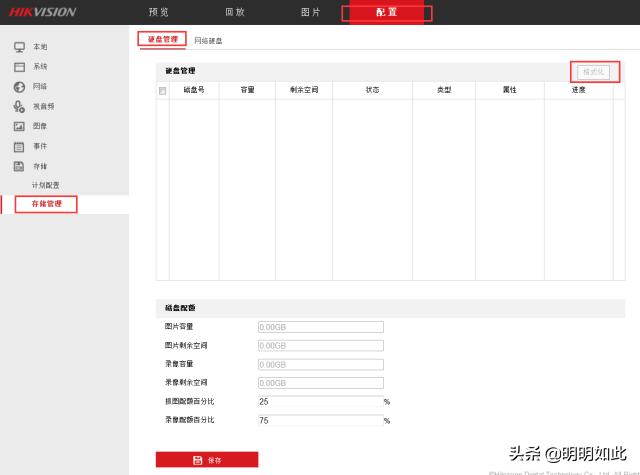Click the Hikvision logo

(x=42, y=12)
